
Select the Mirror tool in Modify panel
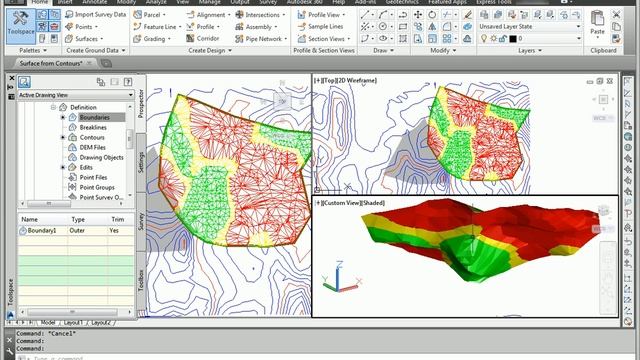(x=432, y=27)
